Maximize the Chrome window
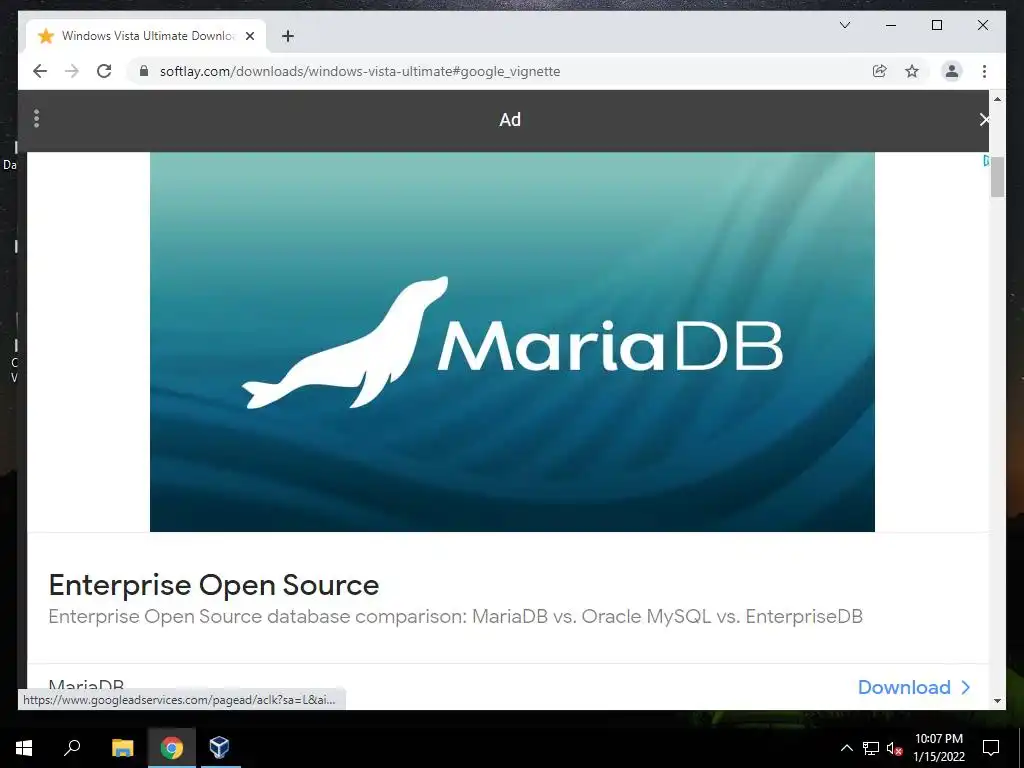1024x768 pixels. [x=936, y=25]
